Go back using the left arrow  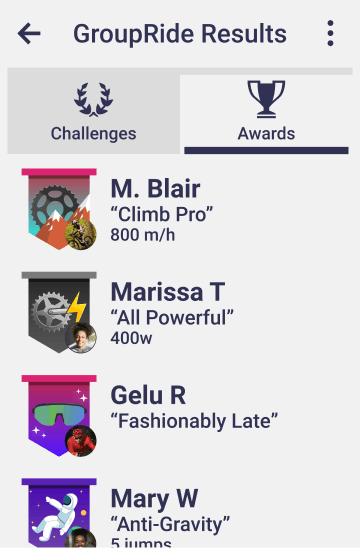[x=29, y=34]
